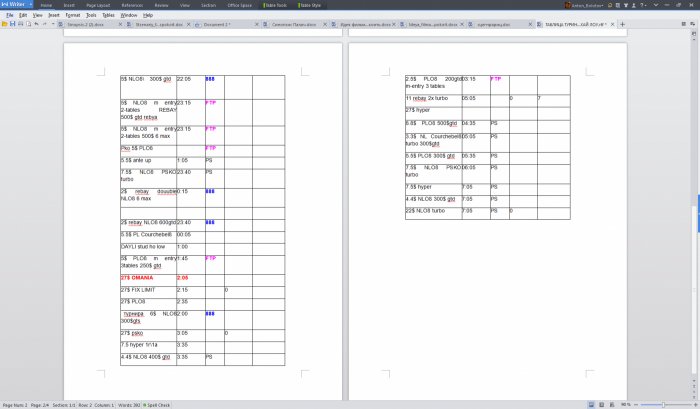Click the 90 % zoom level value
700x409 pixels.
(x=625, y=405)
